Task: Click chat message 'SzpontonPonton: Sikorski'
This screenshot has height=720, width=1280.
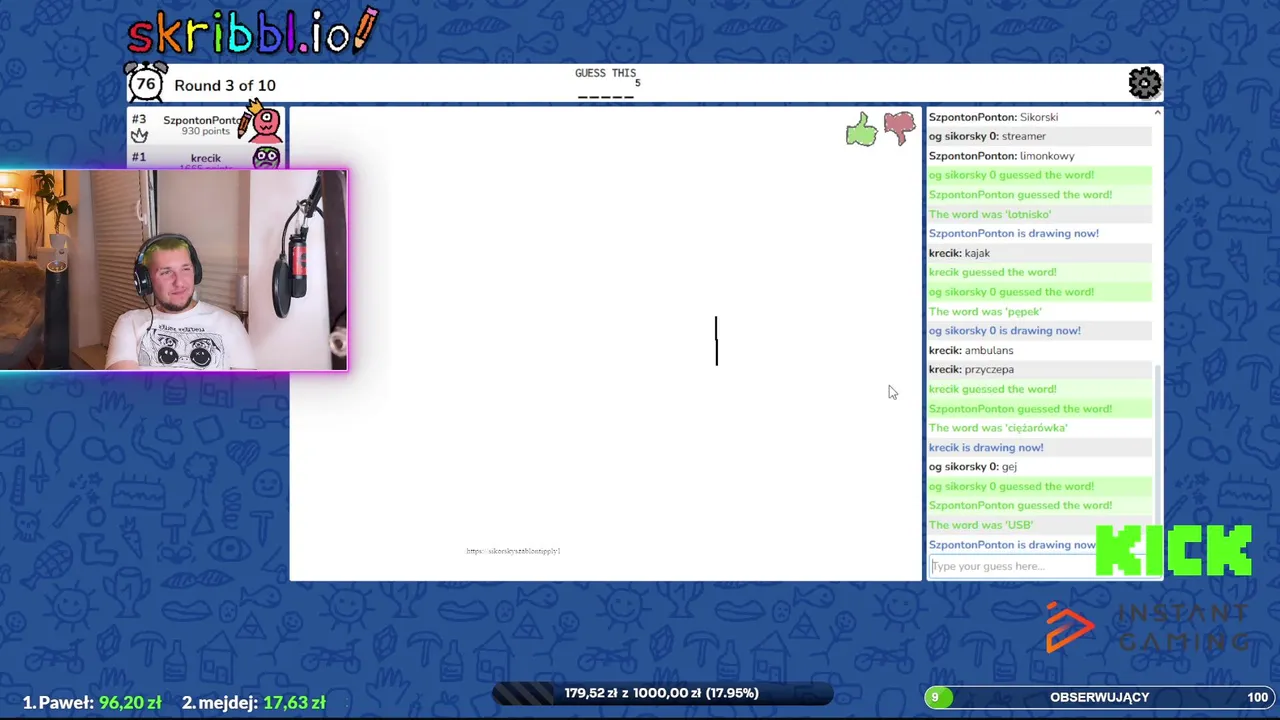Action: pos(993,117)
